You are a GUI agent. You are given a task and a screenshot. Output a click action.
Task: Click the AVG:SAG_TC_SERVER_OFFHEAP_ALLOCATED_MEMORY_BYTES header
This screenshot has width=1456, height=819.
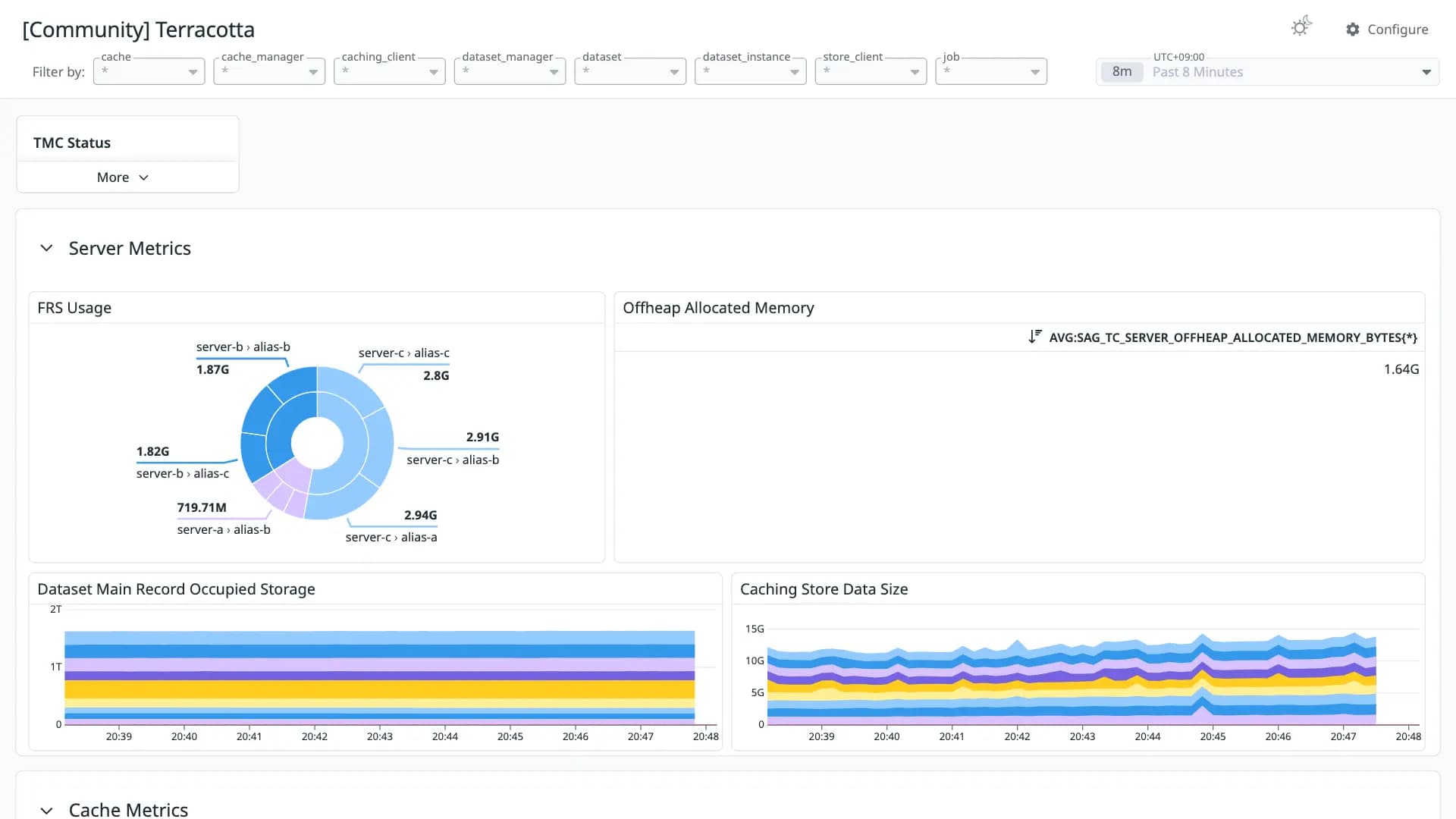tap(1233, 337)
